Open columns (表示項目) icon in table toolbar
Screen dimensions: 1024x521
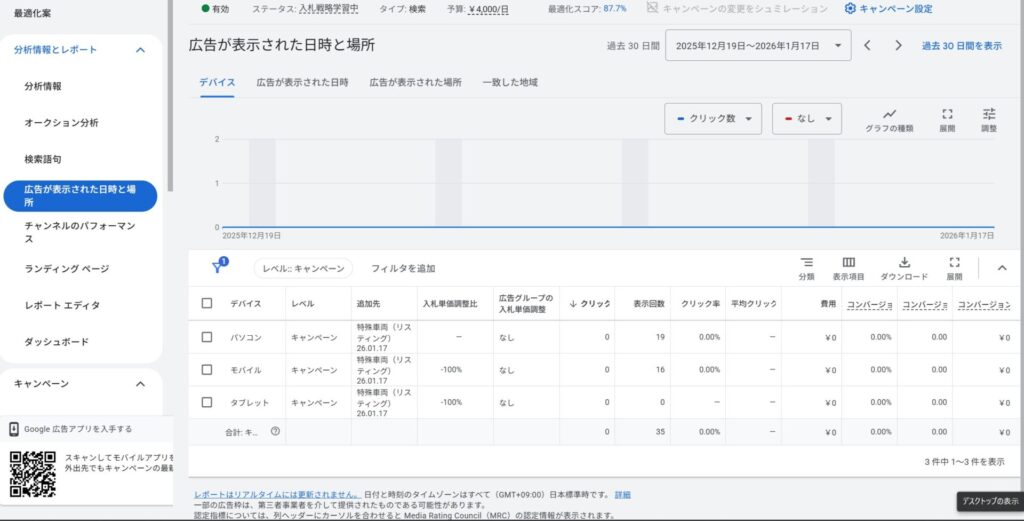(848, 262)
